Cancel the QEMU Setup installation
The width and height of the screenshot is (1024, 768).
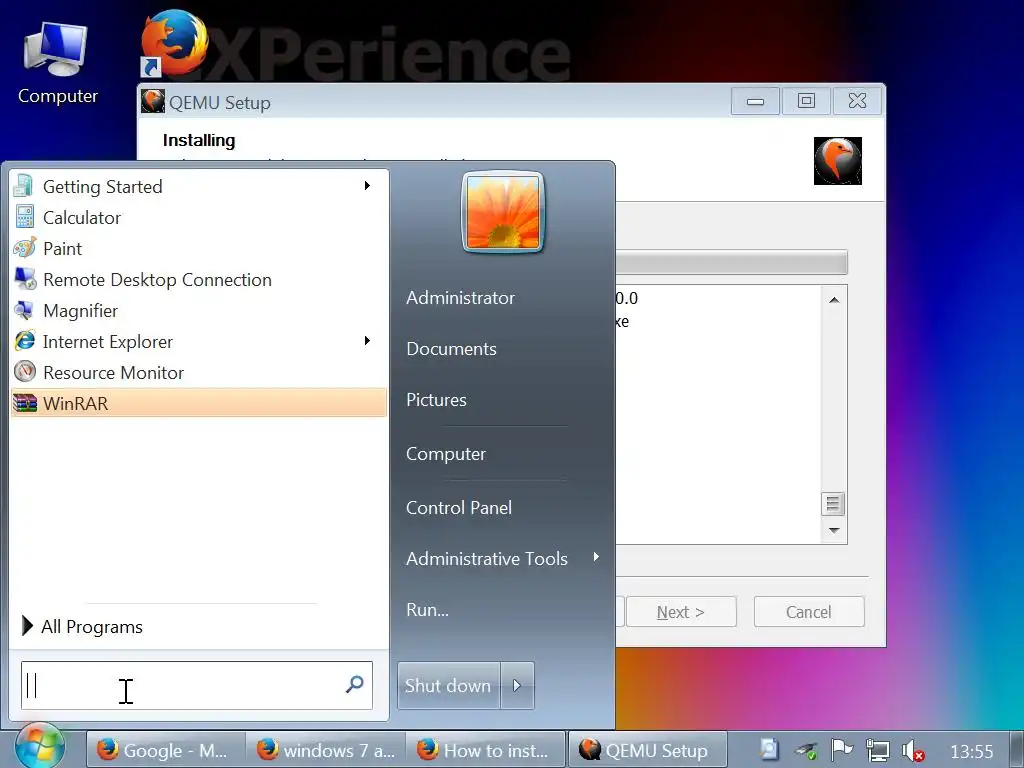(x=808, y=612)
